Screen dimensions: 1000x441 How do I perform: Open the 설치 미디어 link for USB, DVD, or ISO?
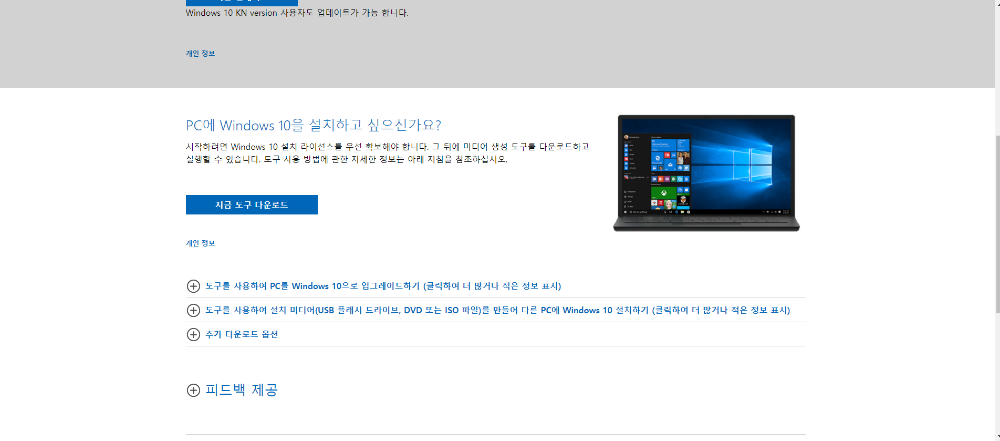tap(497, 310)
